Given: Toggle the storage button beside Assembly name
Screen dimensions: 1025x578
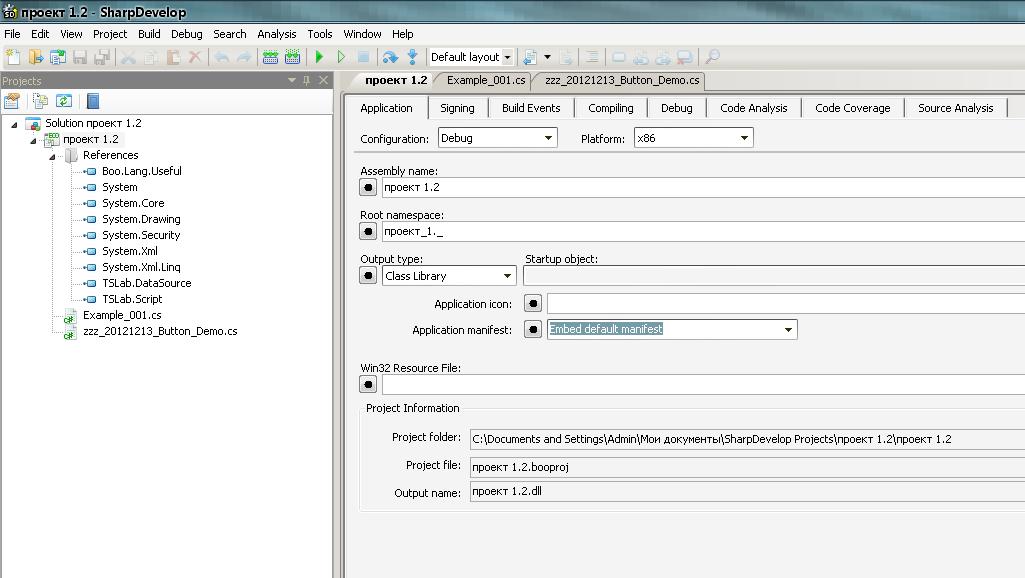Looking at the screenshot, I should point(368,187).
